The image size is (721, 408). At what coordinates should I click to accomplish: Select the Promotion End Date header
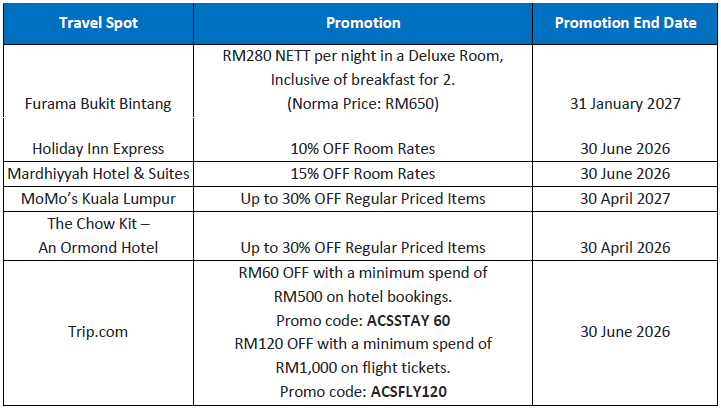(625, 23)
